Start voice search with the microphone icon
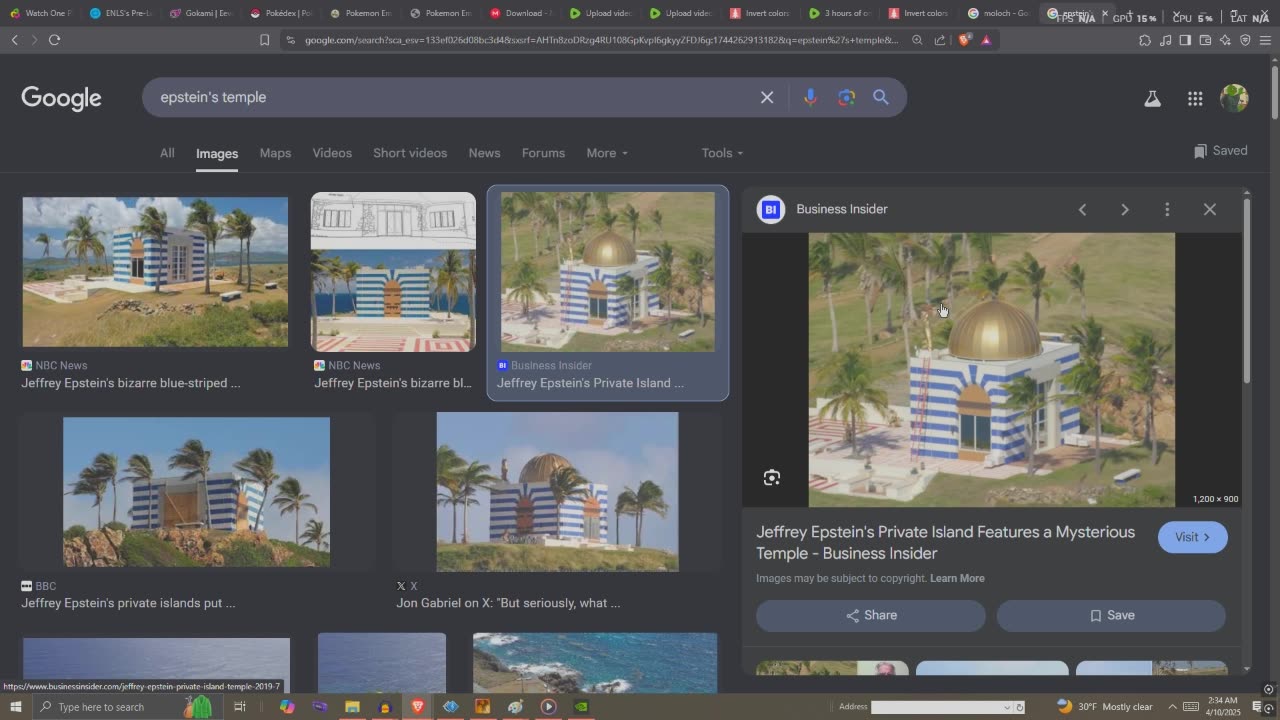Image resolution: width=1280 pixels, height=720 pixels. click(810, 97)
